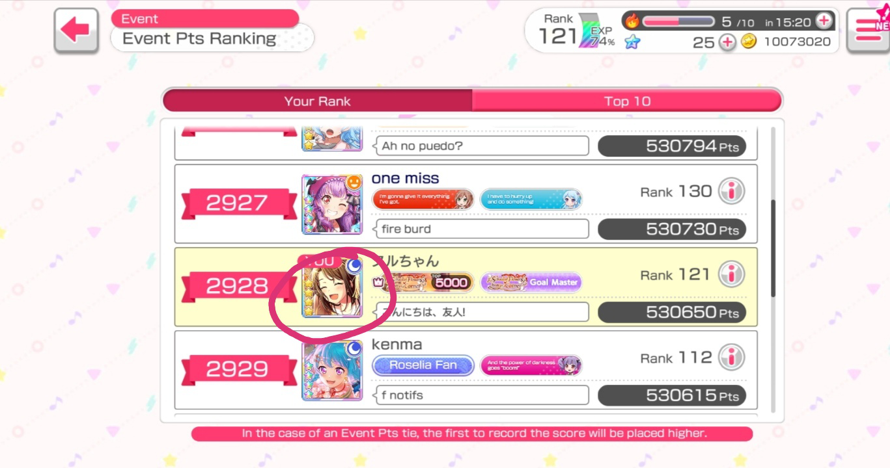Tap the circled brown-haired player avatar
890x468 pixels.
[x=332, y=288]
